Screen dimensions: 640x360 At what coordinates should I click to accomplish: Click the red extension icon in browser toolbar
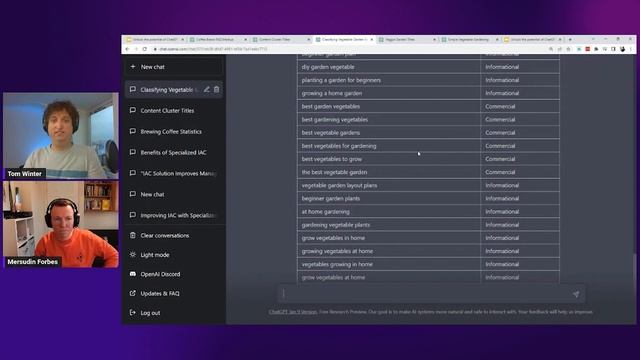(587, 49)
